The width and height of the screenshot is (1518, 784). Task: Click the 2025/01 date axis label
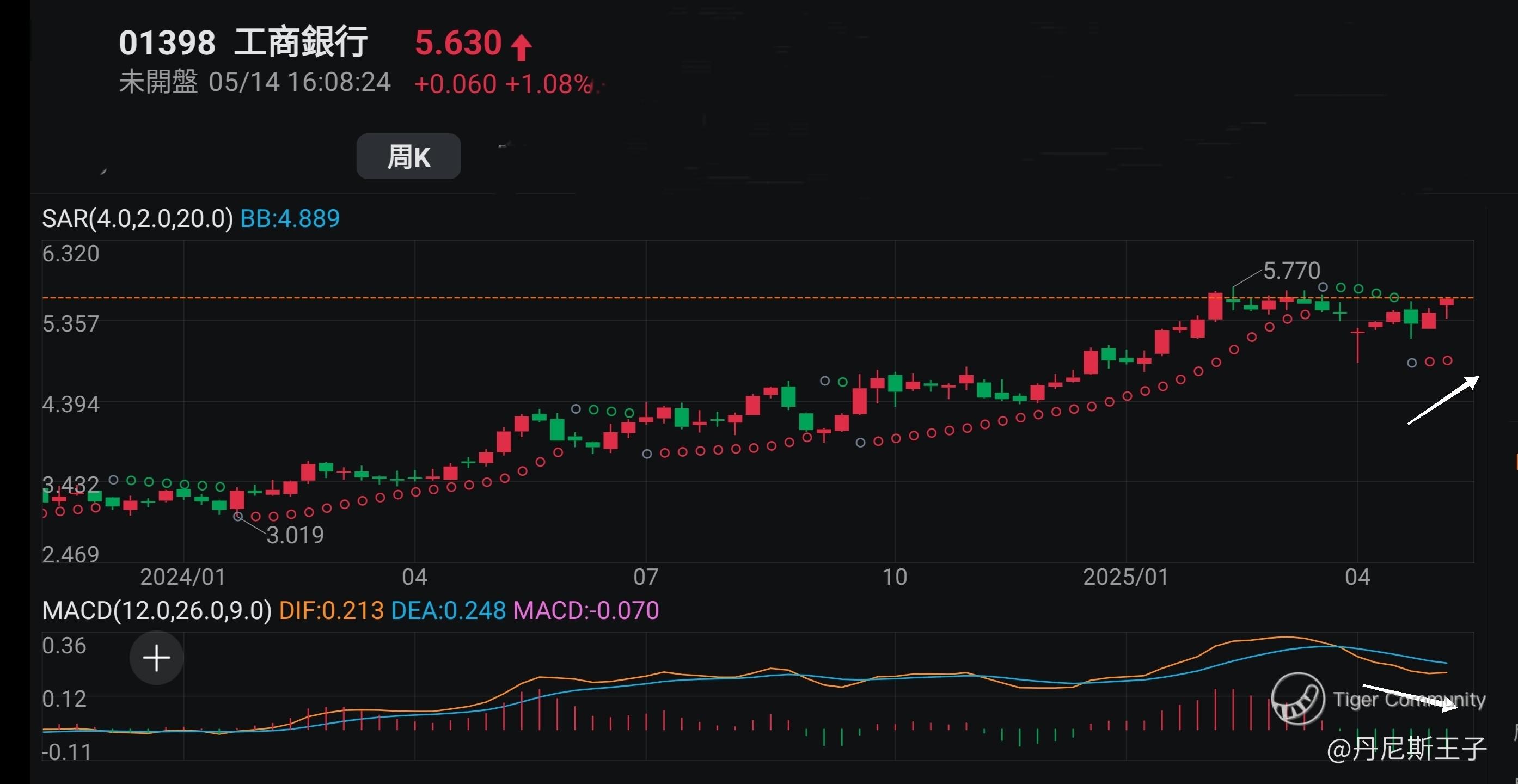point(1126,577)
